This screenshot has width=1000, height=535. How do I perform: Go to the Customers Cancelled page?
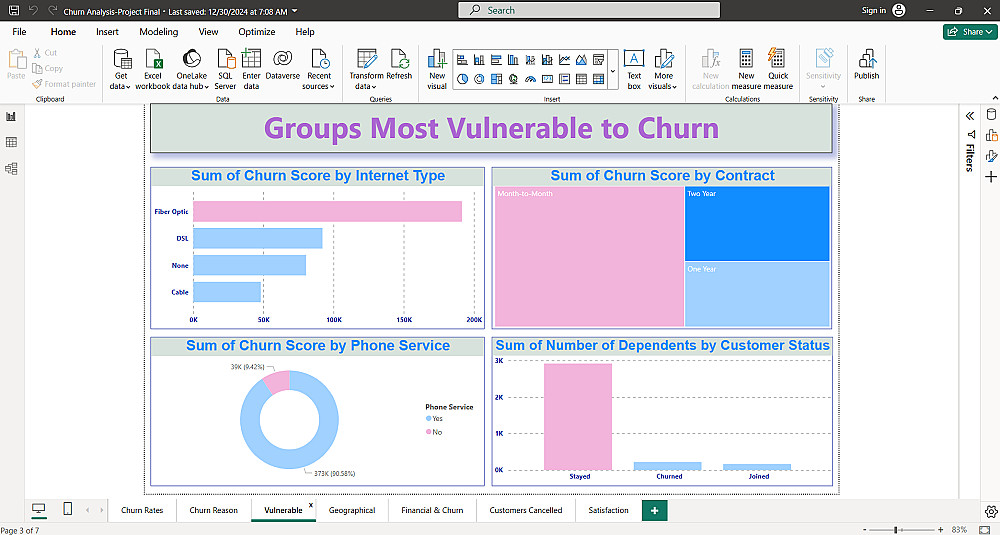point(526,510)
